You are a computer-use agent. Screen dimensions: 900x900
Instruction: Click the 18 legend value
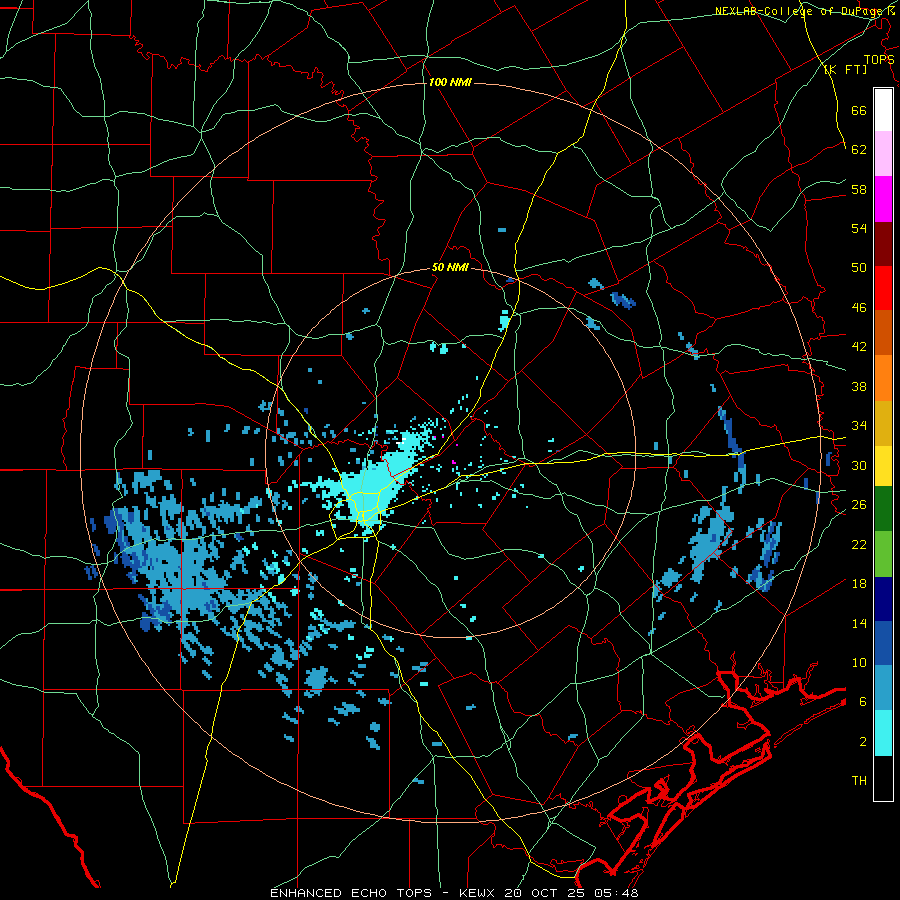[859, 584]
